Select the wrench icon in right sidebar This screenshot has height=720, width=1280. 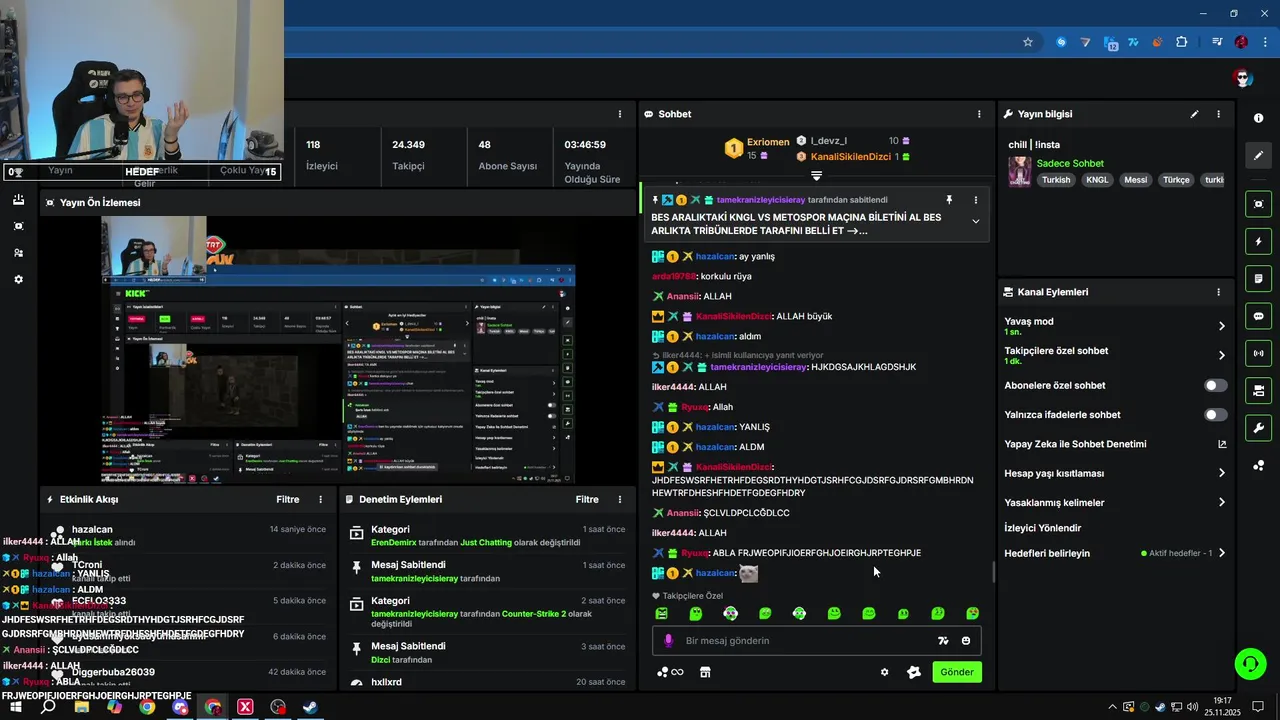(1258, 428)
